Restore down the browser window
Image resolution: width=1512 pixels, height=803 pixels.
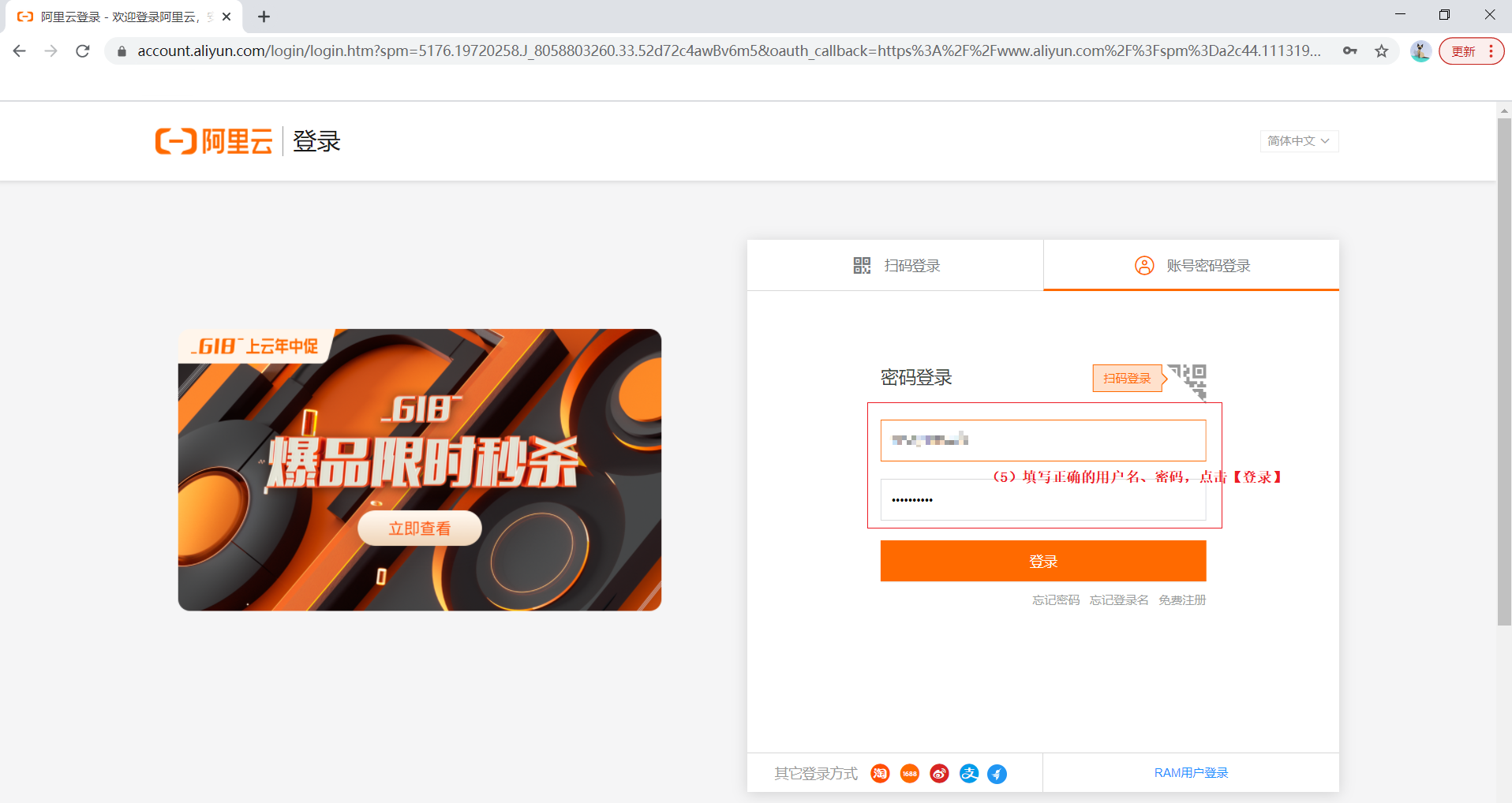click(1445, 14)
